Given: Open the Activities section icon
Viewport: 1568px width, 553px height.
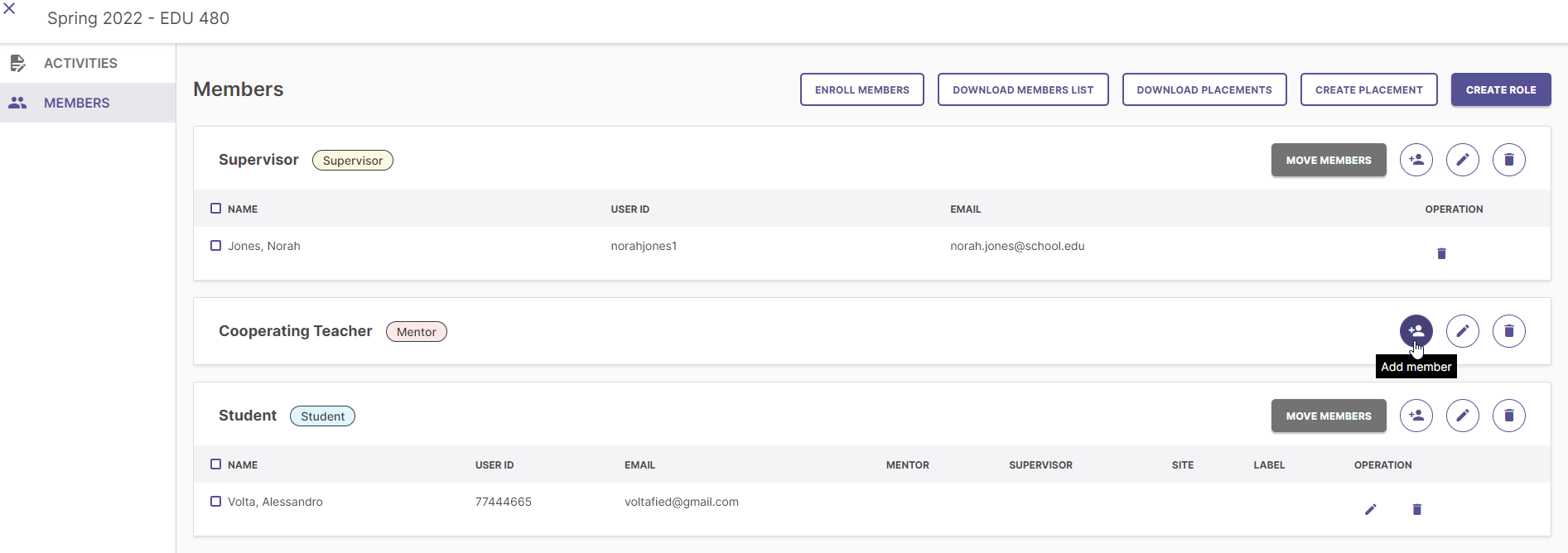Looking at the screenshot, I should coord(17,63).
